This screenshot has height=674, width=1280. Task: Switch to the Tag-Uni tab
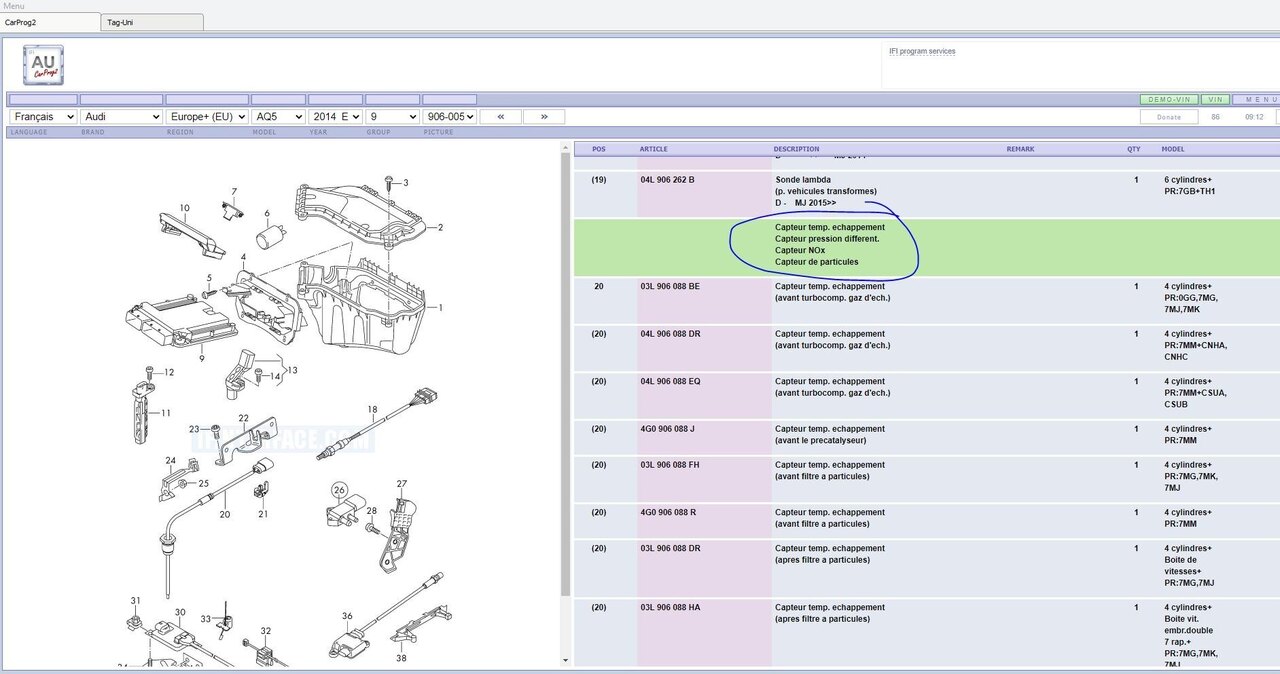point(152,22)
